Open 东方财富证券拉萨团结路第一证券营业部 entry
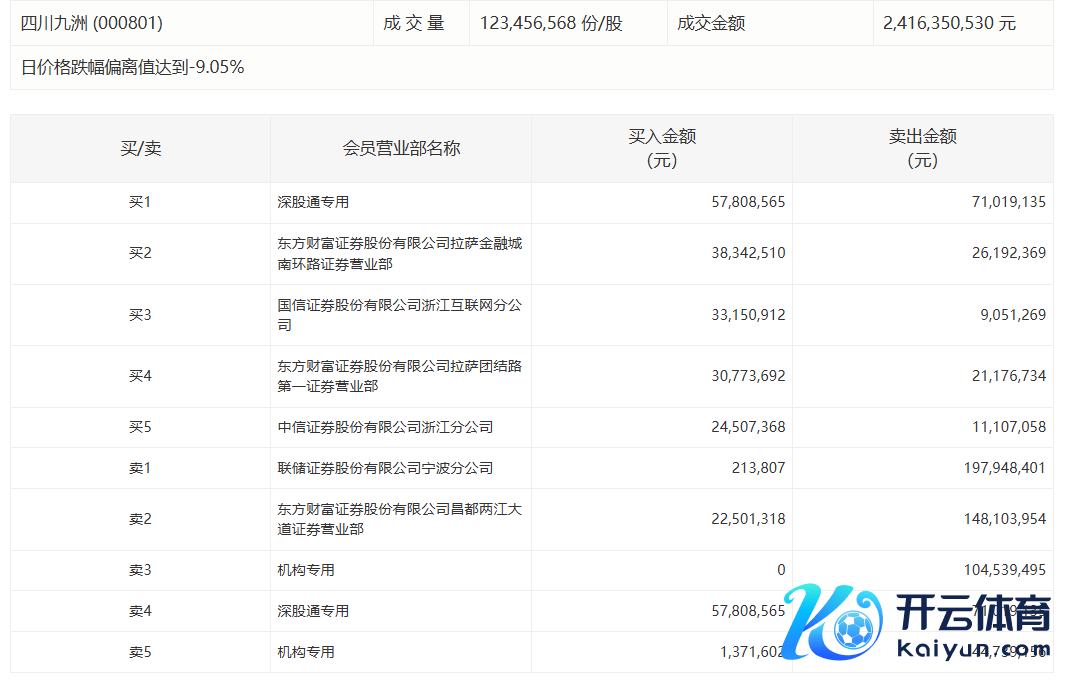Screen dimensions: 1066x682 tap(399, 376)
